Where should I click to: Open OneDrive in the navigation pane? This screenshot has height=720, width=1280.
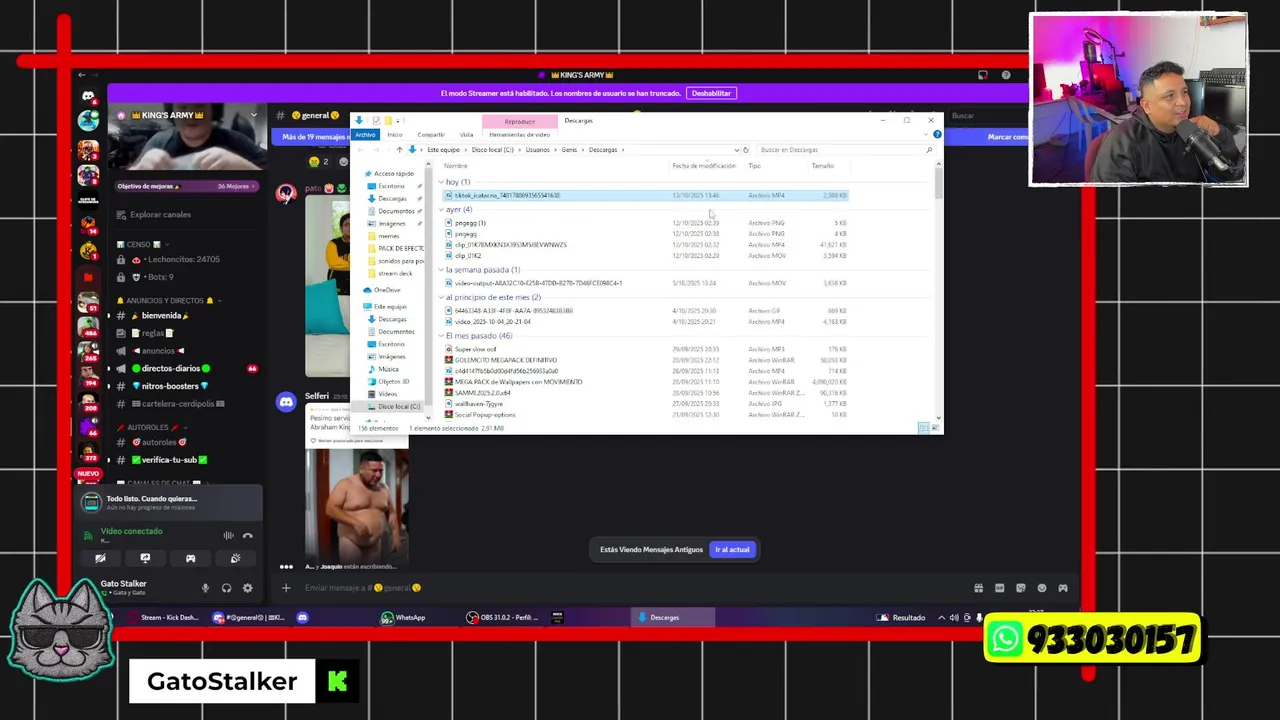click(x=387, y=290)
